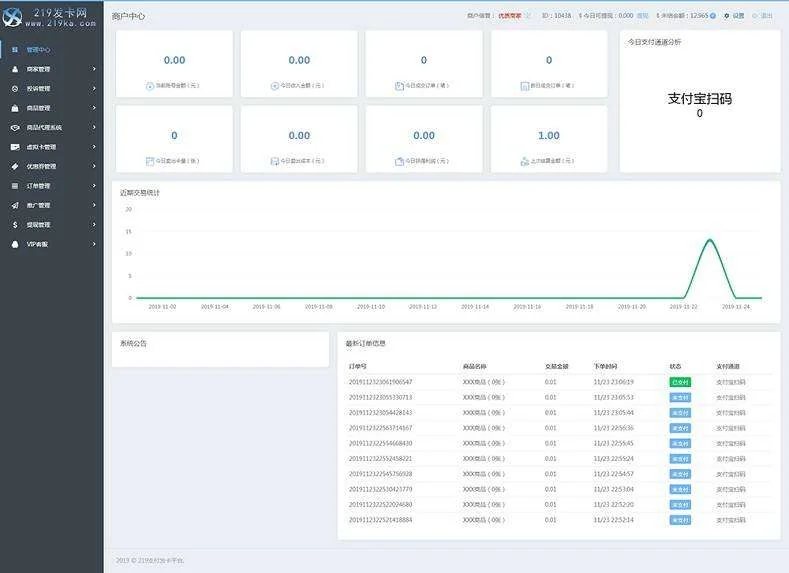Click the 优惠券管理 tag icon in sidebar
The width and height of the screenshot is (789, 573).
(15, 166)
